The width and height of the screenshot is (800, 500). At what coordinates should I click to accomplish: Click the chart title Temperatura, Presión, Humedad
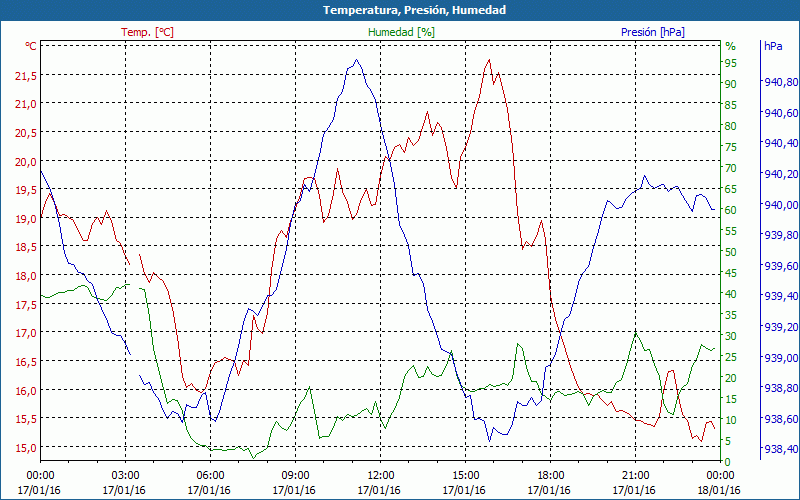coord(414,10)
